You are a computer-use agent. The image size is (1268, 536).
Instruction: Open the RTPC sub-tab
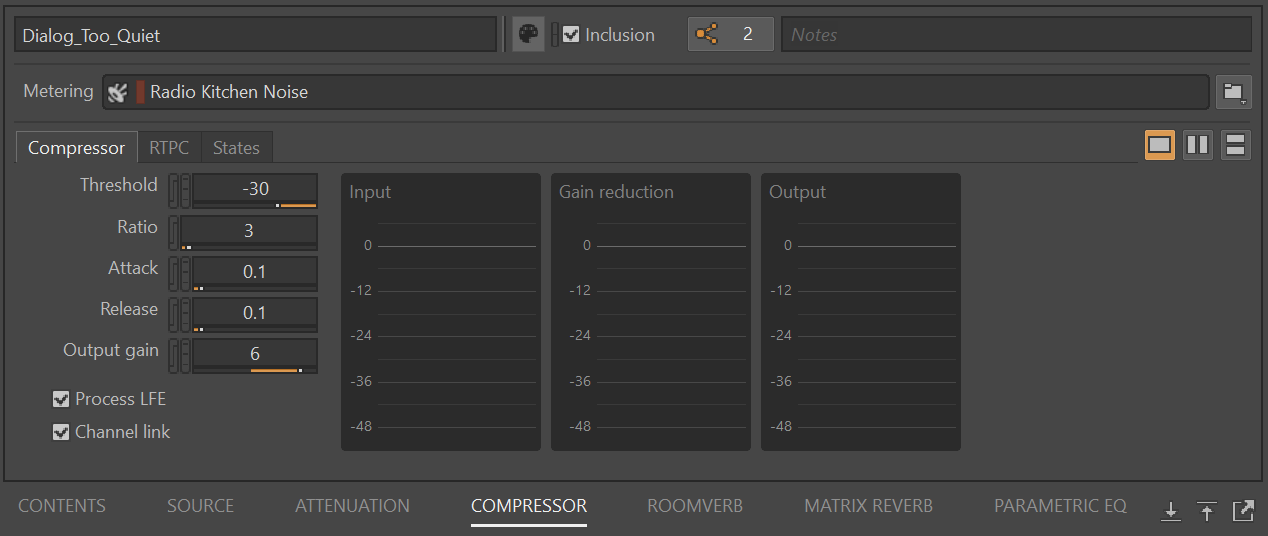click(x=169, y=148)
